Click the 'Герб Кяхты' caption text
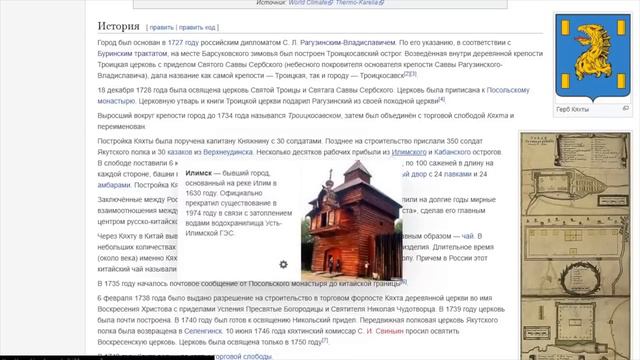The height and width of the screenshot is (360, 640). point(572,109)
